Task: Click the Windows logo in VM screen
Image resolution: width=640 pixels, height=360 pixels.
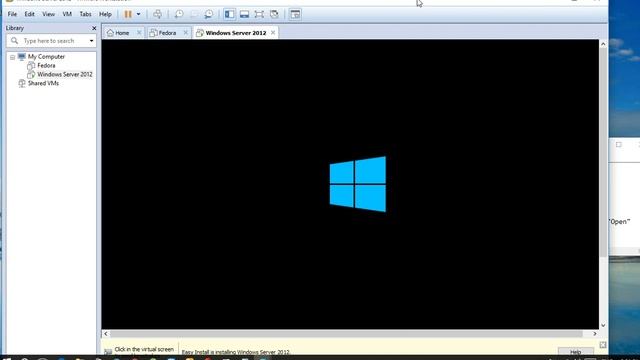Action: [358, 184]
